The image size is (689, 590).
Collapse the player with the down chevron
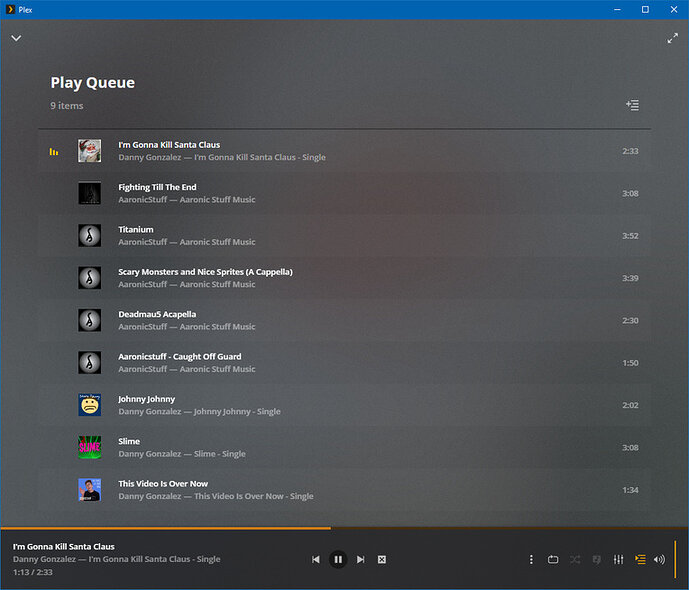coord(16,38)
